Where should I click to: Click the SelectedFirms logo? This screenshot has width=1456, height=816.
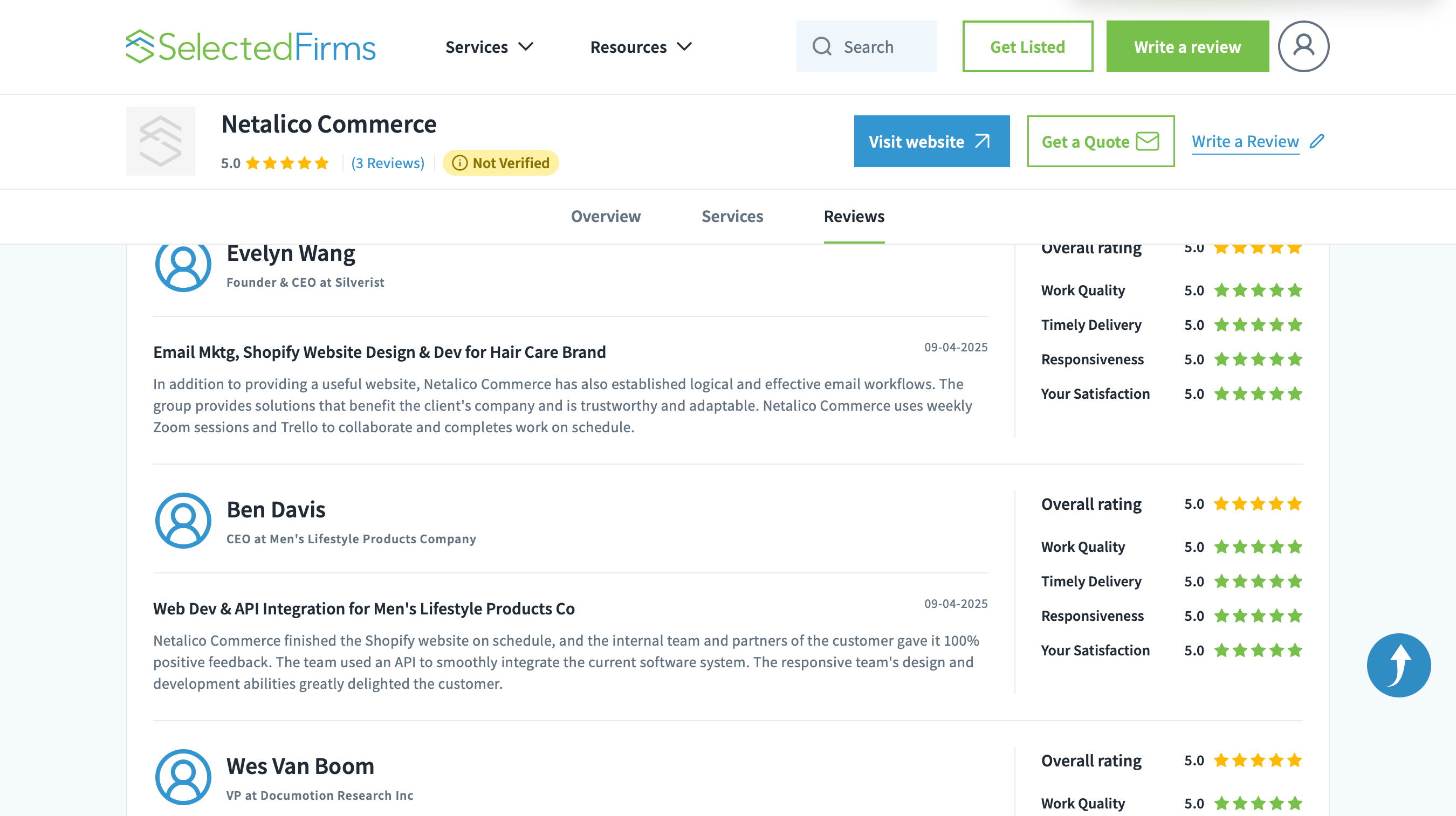pos(250,46)
